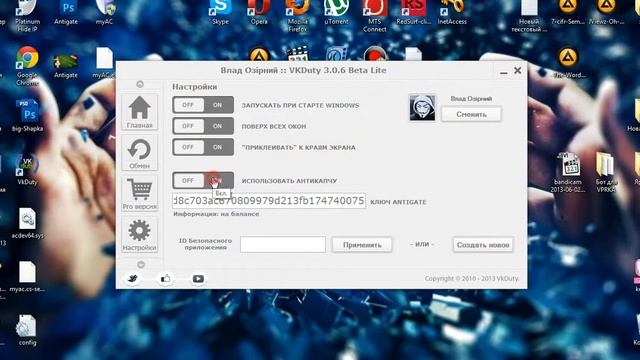Open the Twitter bird icon link
The image size is (640, 360).
pos(133,279)
